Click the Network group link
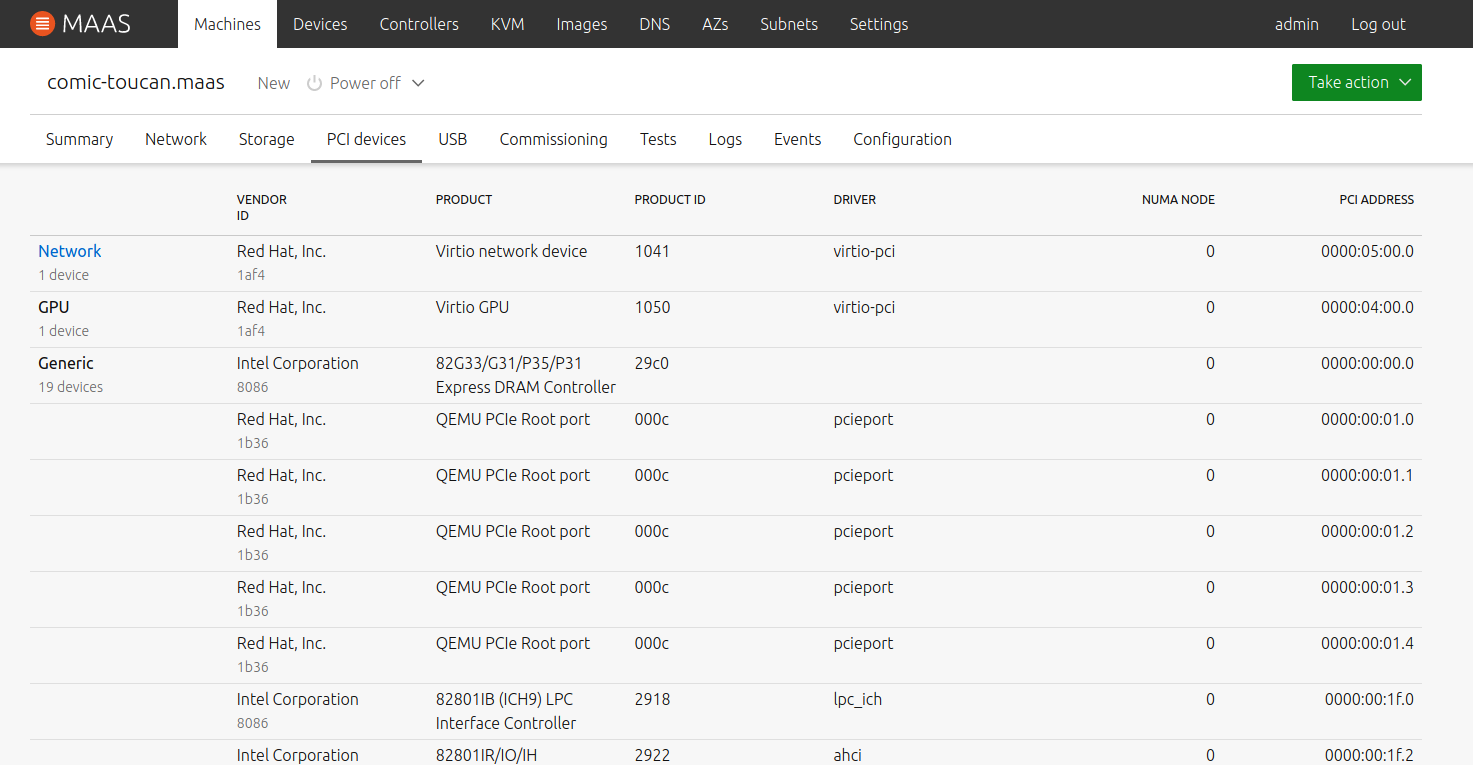 click(70, 251)
